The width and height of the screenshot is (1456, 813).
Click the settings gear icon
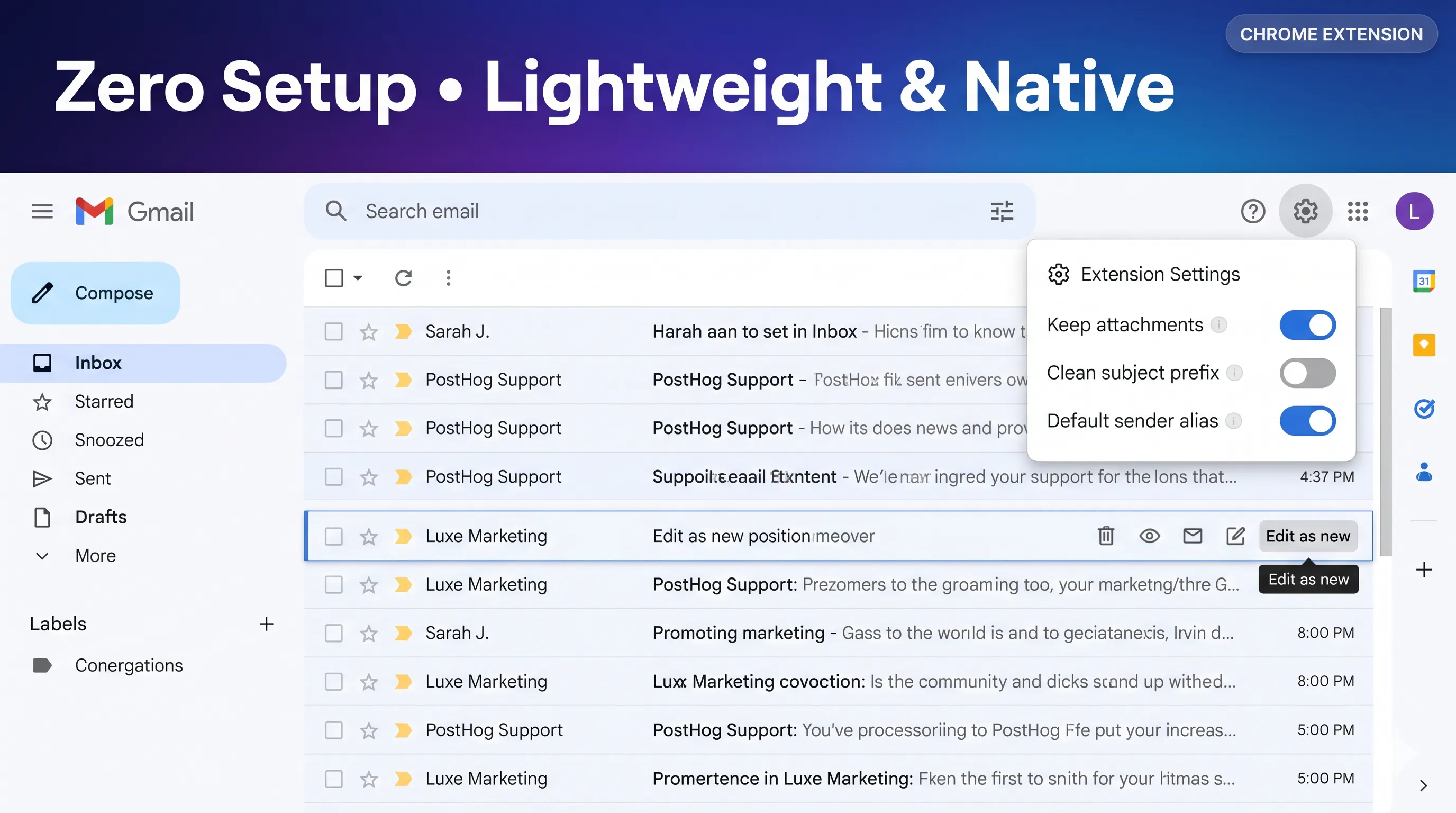[x=1306, y=211]
